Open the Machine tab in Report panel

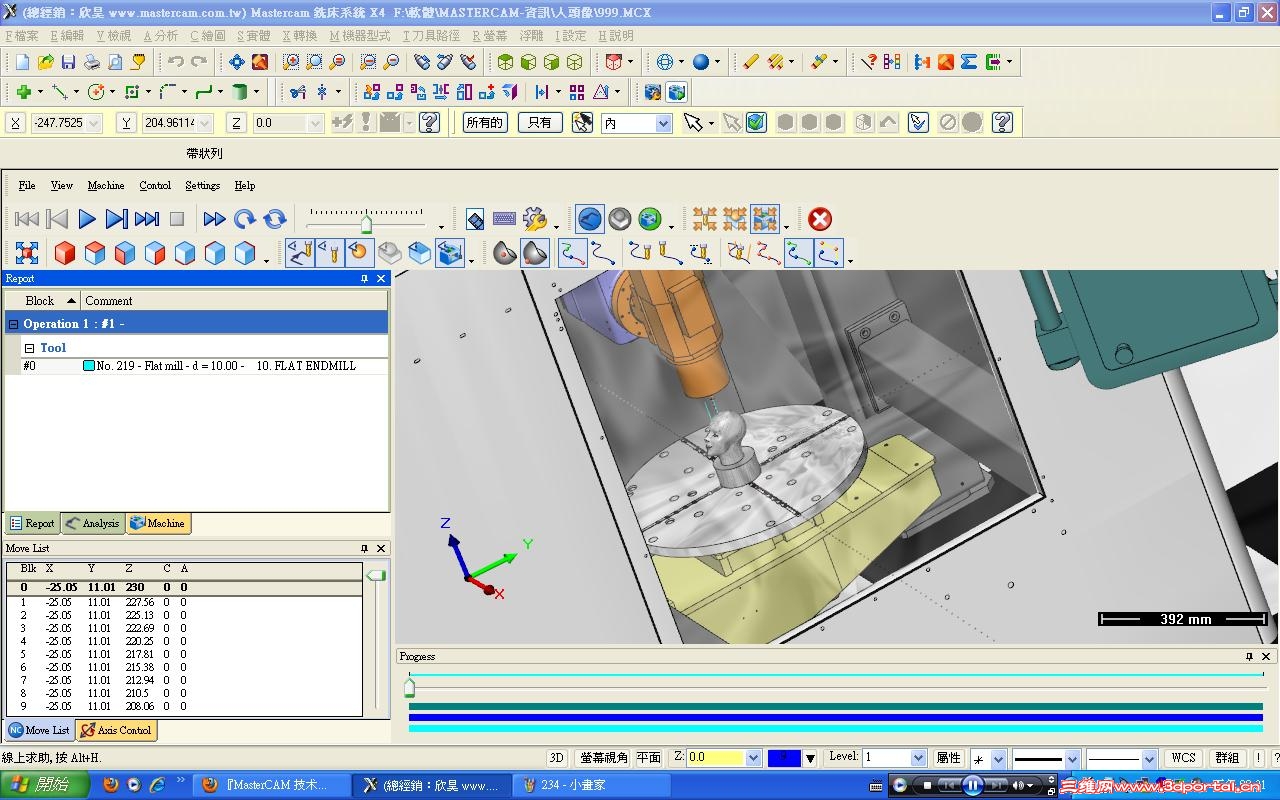click(x=158, y=523)
